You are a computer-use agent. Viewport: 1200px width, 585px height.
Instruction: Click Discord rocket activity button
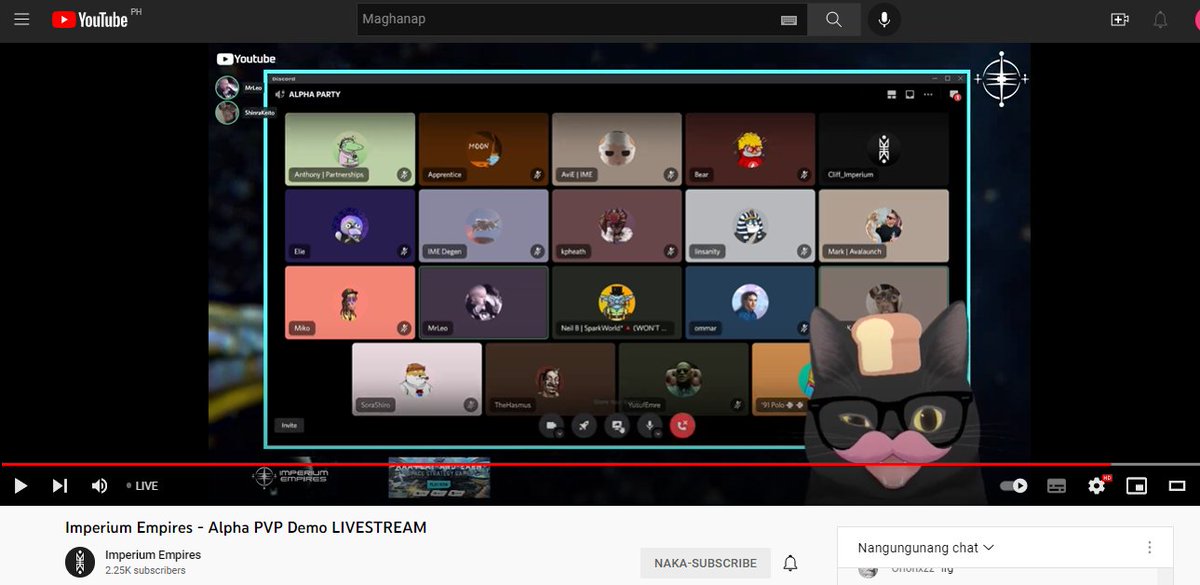pyautogui.click(x=584, y=426)
